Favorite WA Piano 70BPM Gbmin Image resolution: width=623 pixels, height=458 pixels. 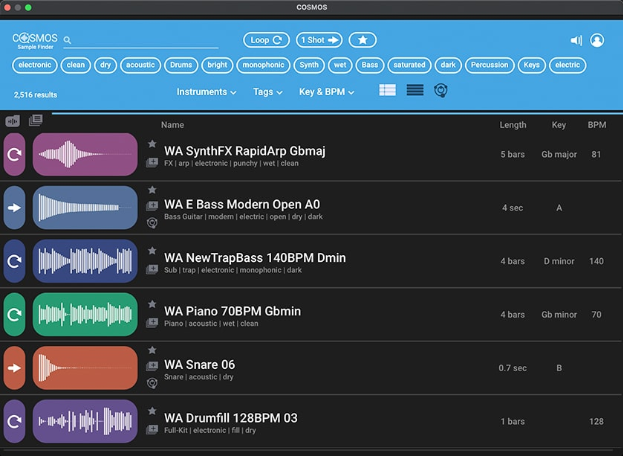[x=152, y=304]
